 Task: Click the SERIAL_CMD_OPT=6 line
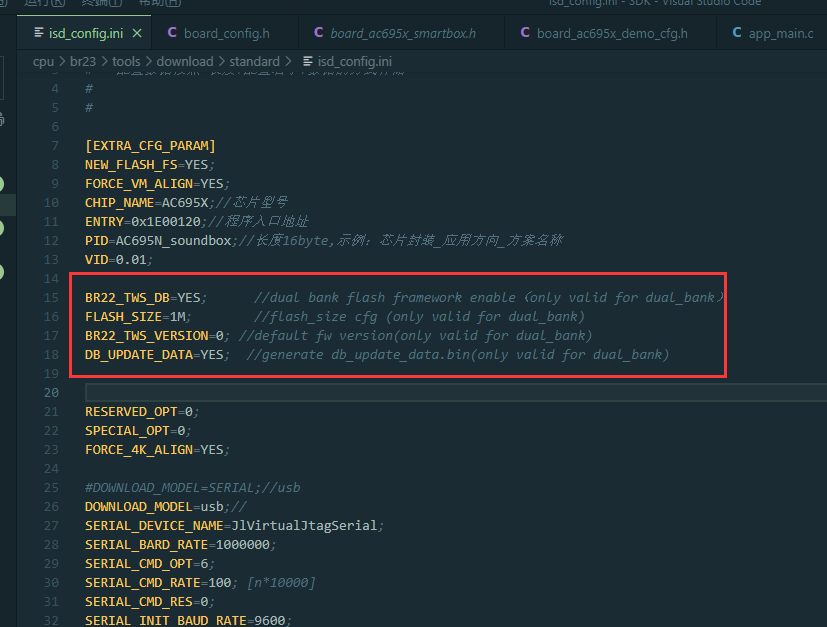tap(150, 563)
